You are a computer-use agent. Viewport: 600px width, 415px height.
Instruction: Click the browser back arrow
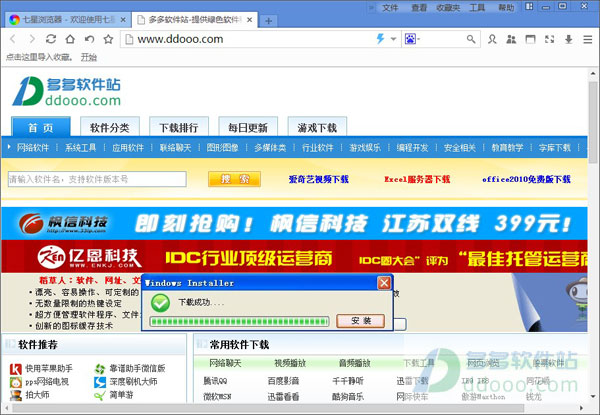tap(13, 39)
